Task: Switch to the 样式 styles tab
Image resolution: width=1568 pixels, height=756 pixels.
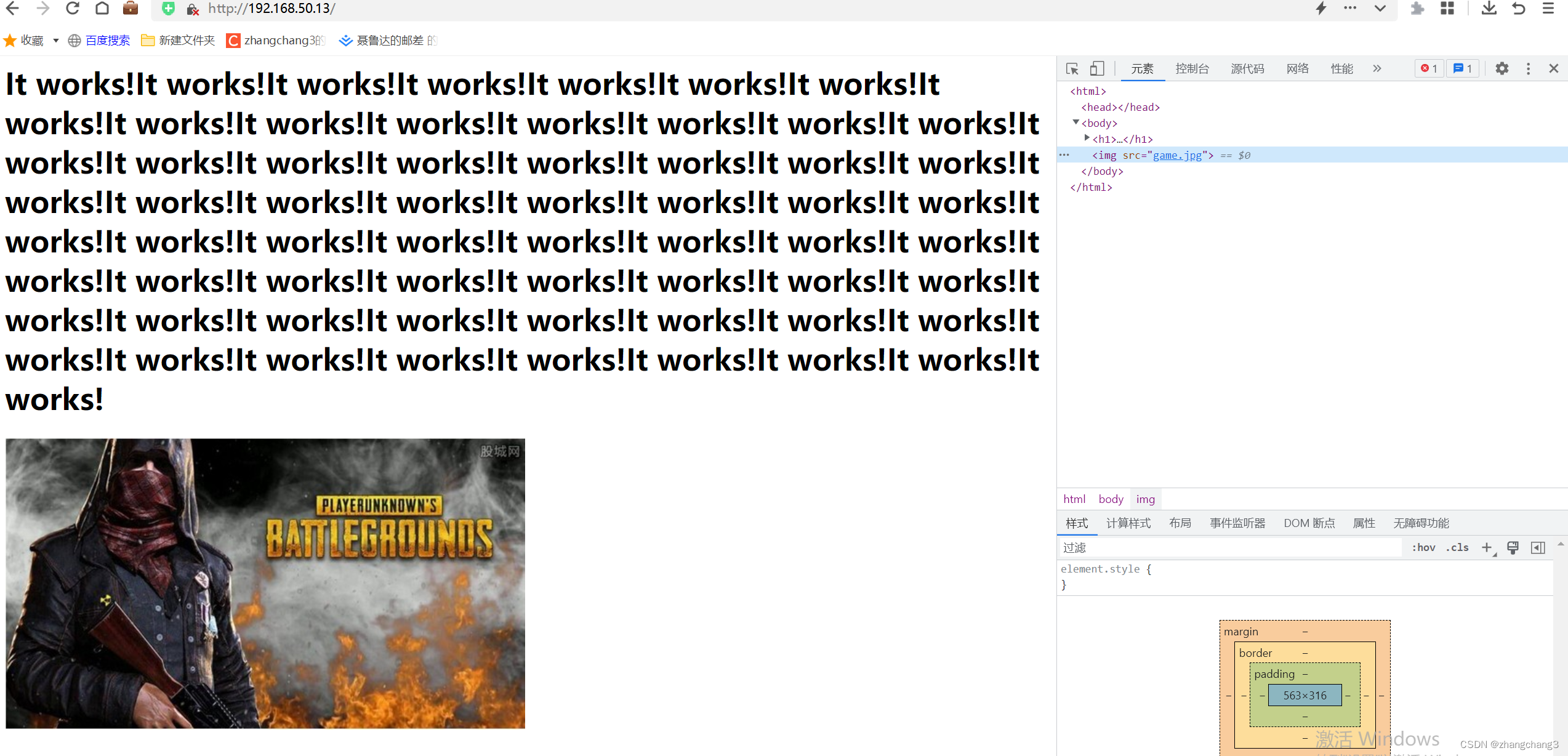Action: (1077, 523)
